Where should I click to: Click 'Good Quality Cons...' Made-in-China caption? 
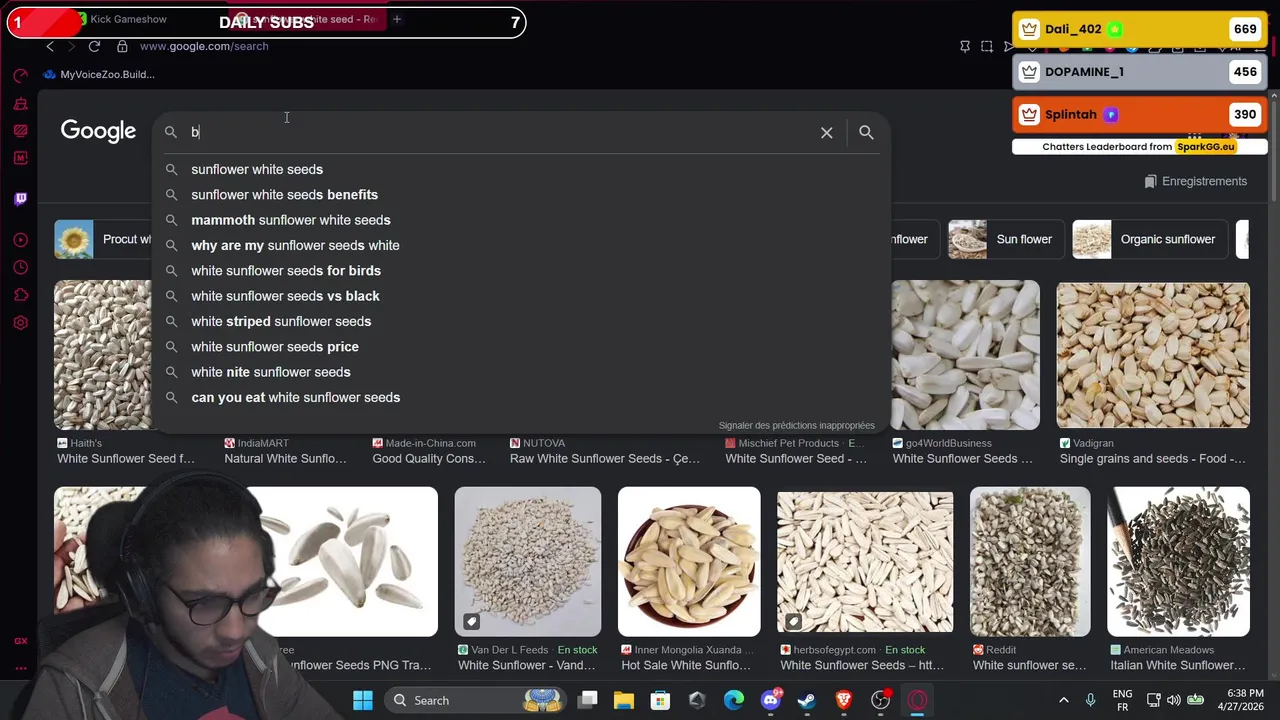pos(429,459)
